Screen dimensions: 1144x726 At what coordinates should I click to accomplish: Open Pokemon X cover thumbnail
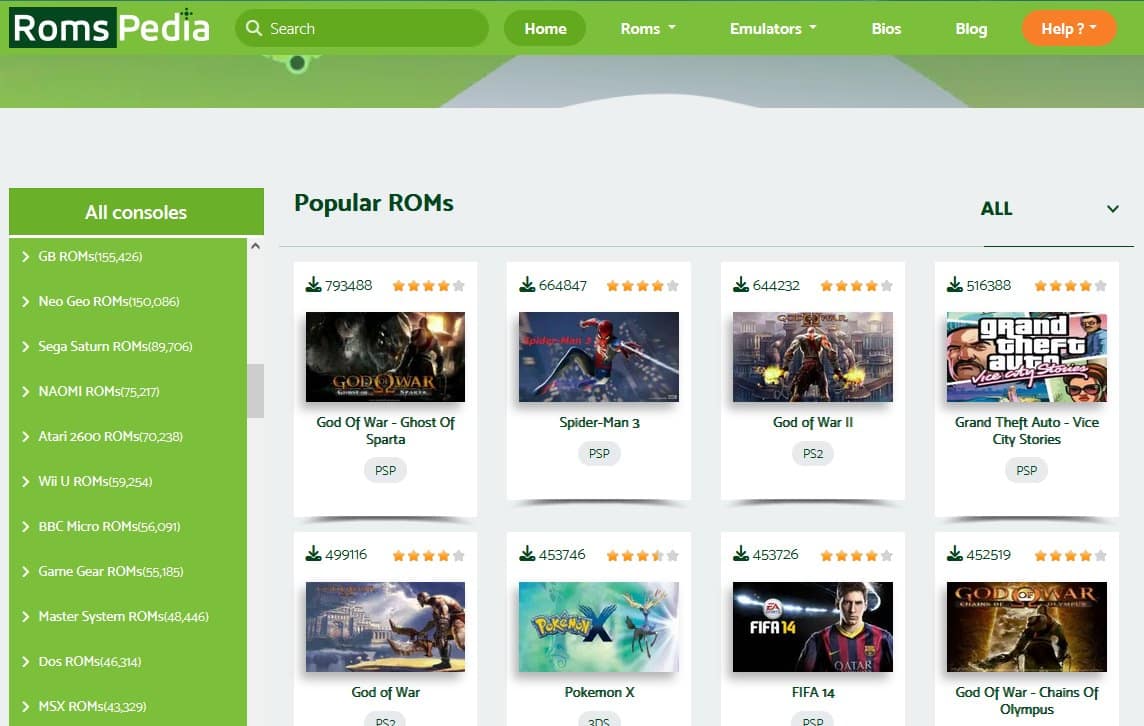pyautogui.click(x=599, y=627)
